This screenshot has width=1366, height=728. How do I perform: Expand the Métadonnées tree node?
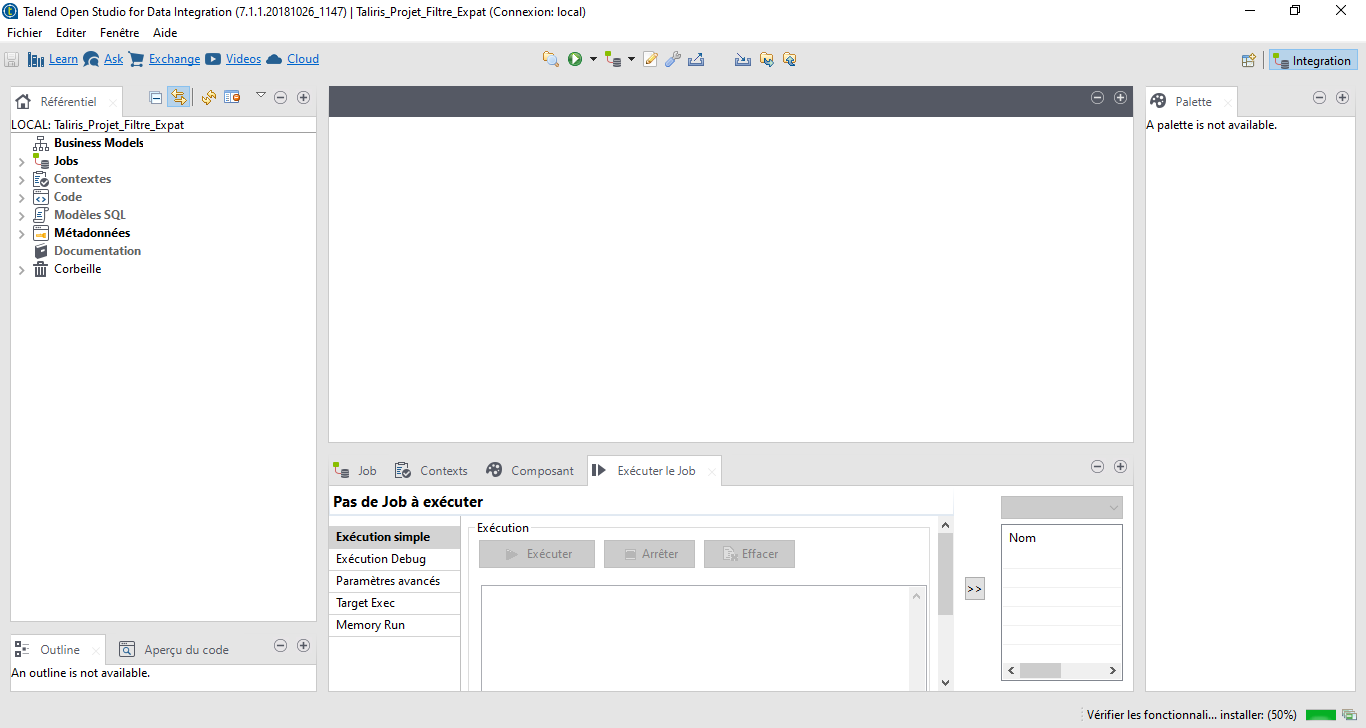click(21, 232)
